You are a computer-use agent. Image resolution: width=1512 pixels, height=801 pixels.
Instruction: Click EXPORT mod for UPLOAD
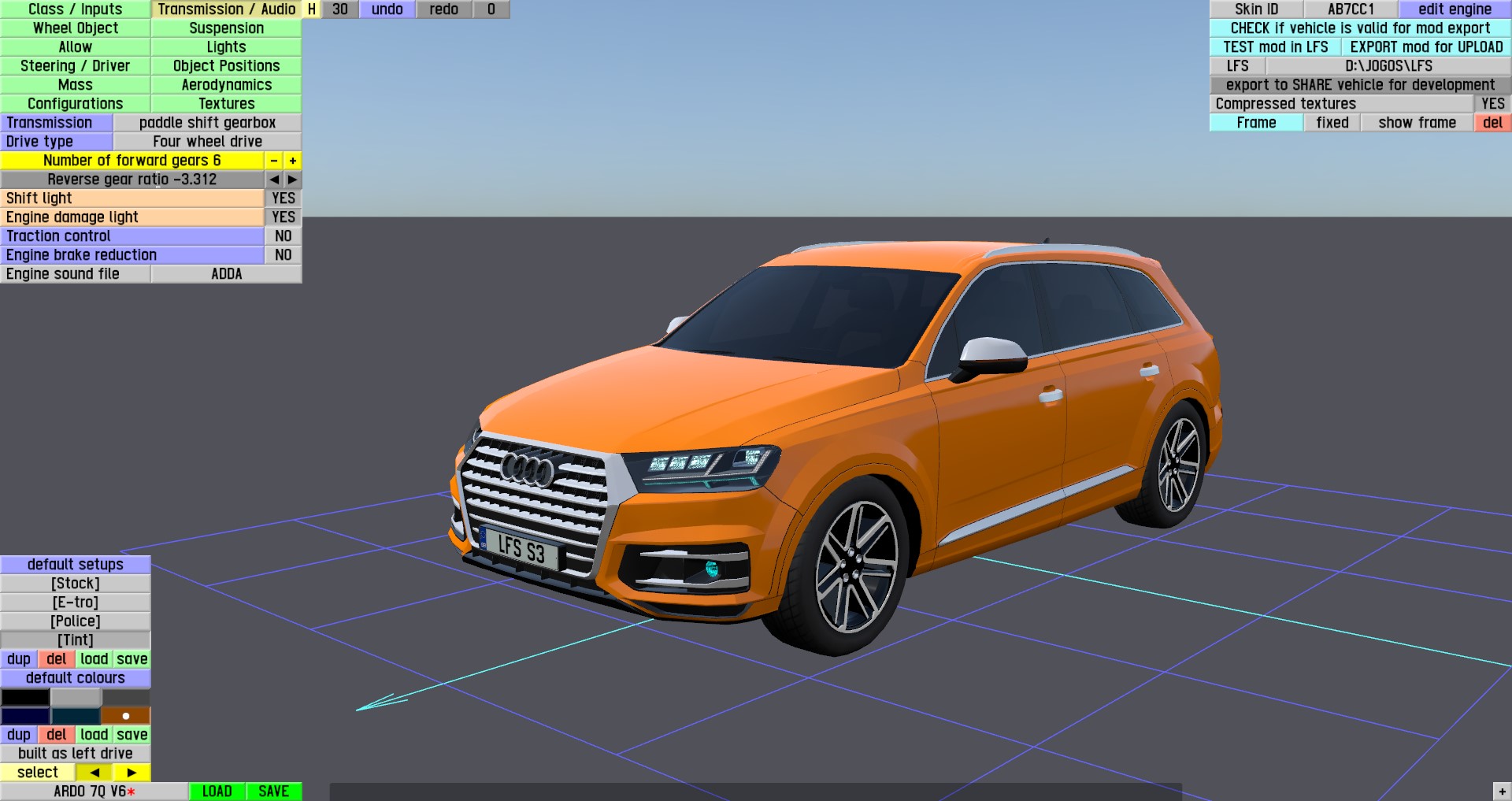coord(1427,47)
